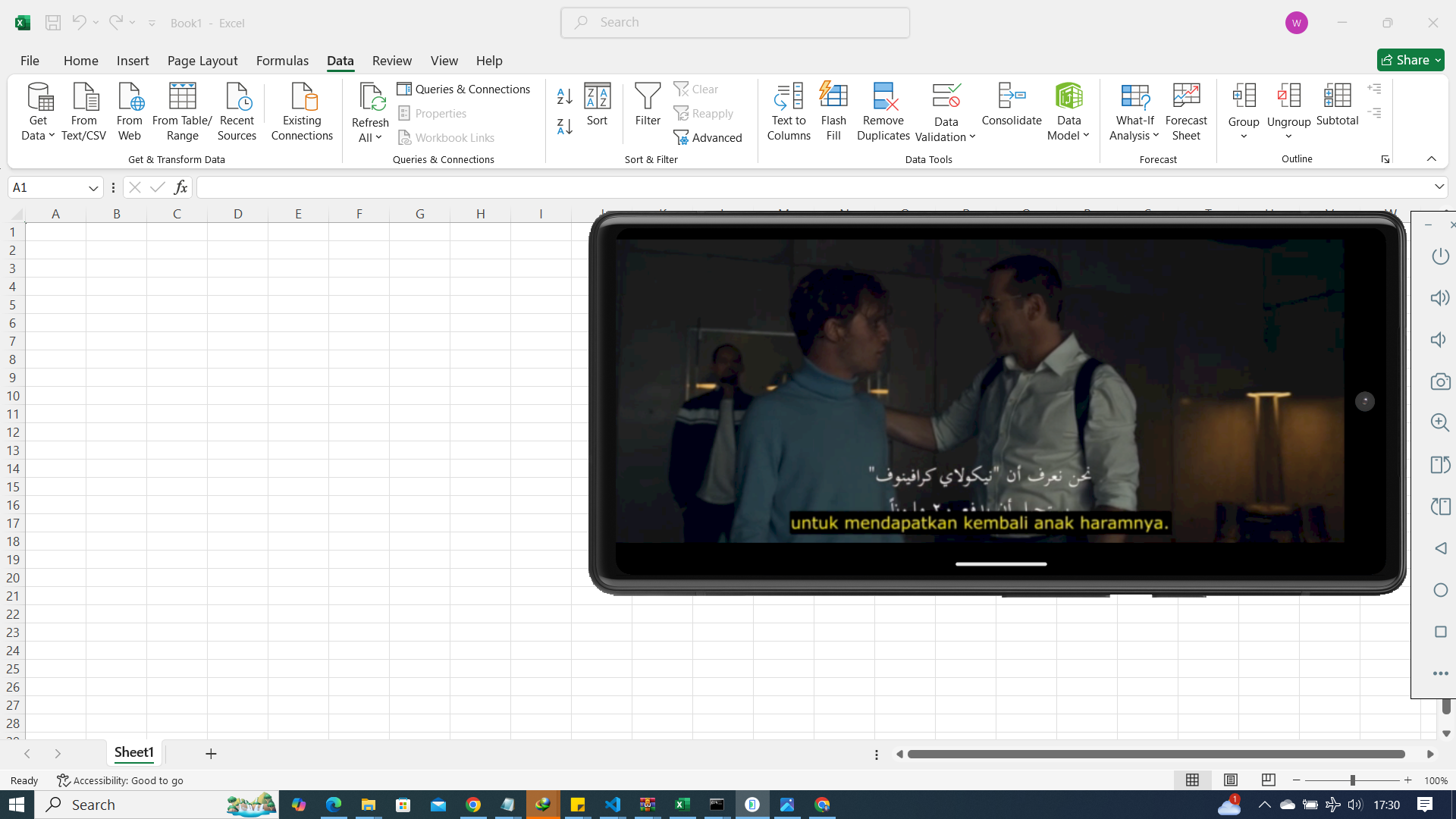Click the zoom slider handle
The height and width of the screenshot is (819, 1456).
pos(1351,780)
